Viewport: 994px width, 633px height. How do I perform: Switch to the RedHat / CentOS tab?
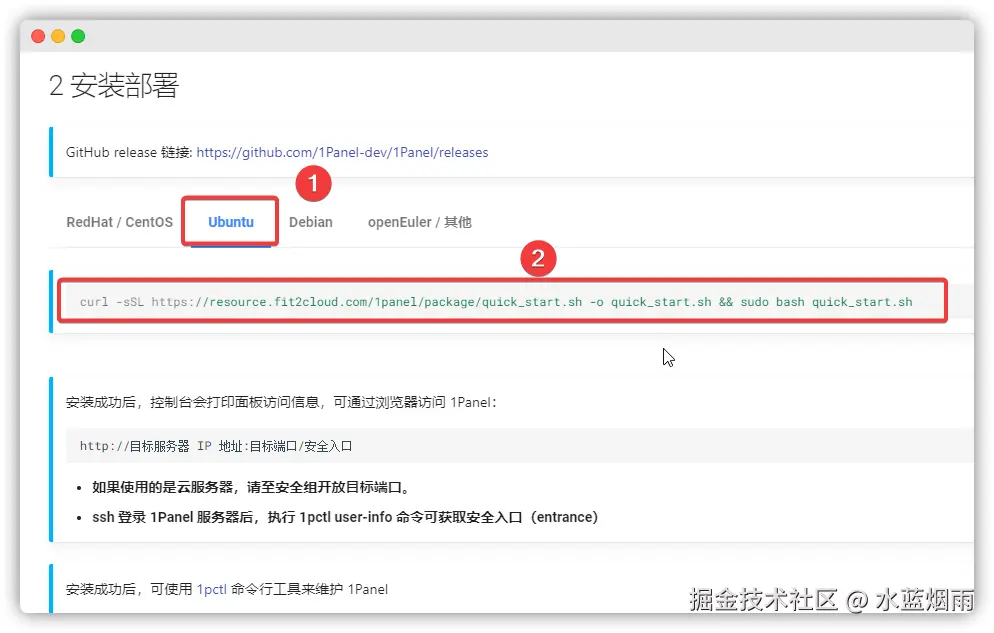[119, 222]
